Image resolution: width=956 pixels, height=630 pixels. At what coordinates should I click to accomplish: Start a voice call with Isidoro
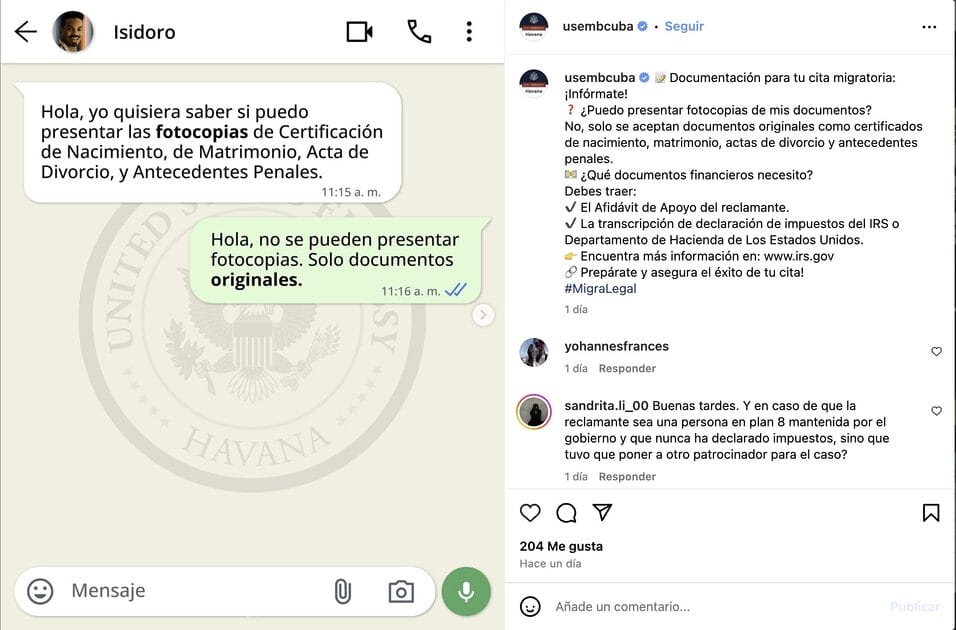419,32
